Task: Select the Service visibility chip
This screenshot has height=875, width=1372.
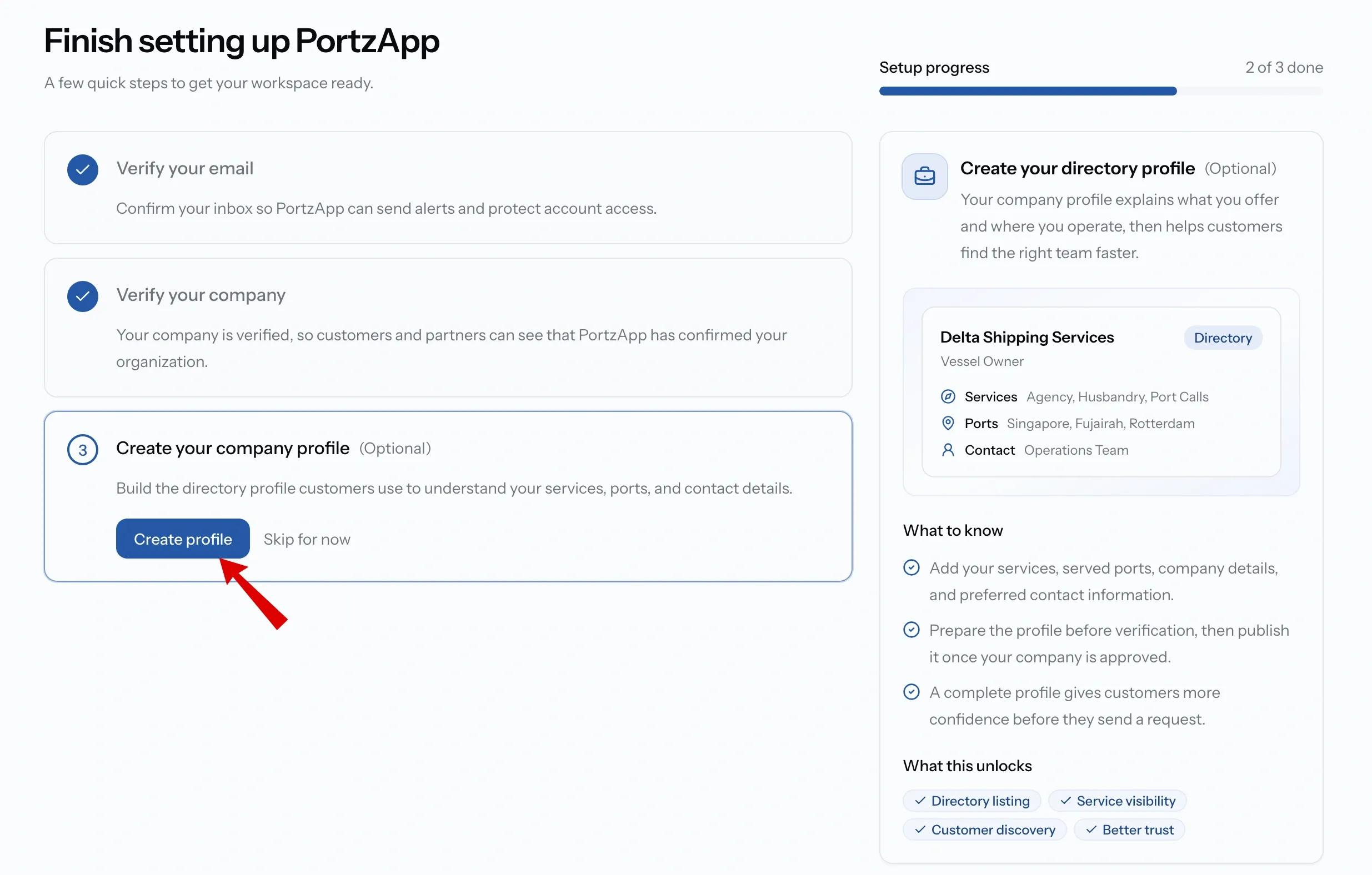Action: 1116,801
